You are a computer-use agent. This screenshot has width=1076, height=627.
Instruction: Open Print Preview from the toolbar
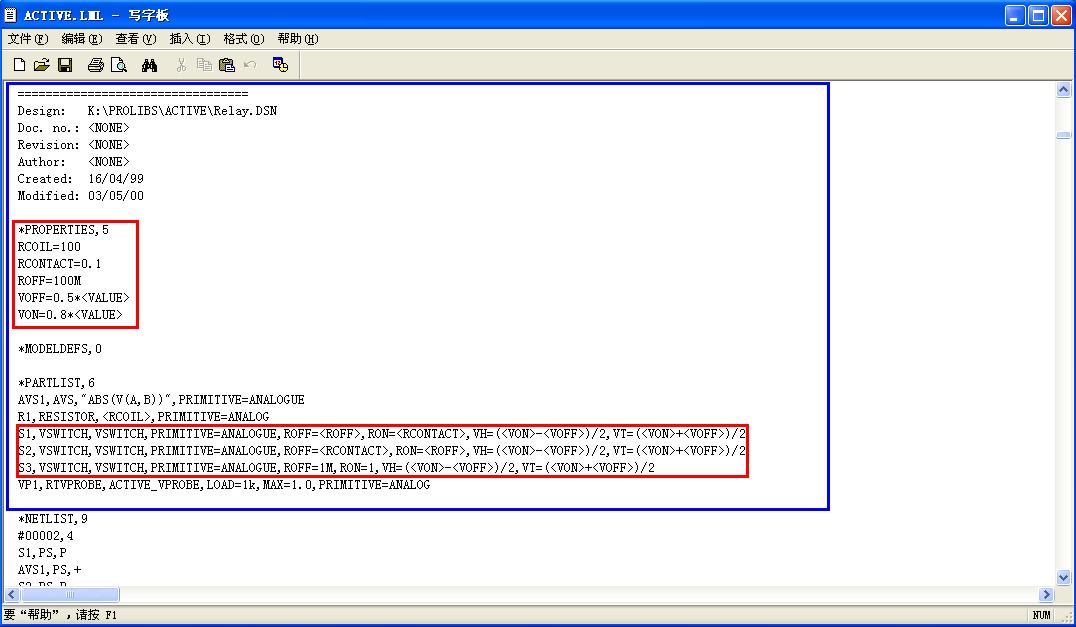(x=119, y=65)
